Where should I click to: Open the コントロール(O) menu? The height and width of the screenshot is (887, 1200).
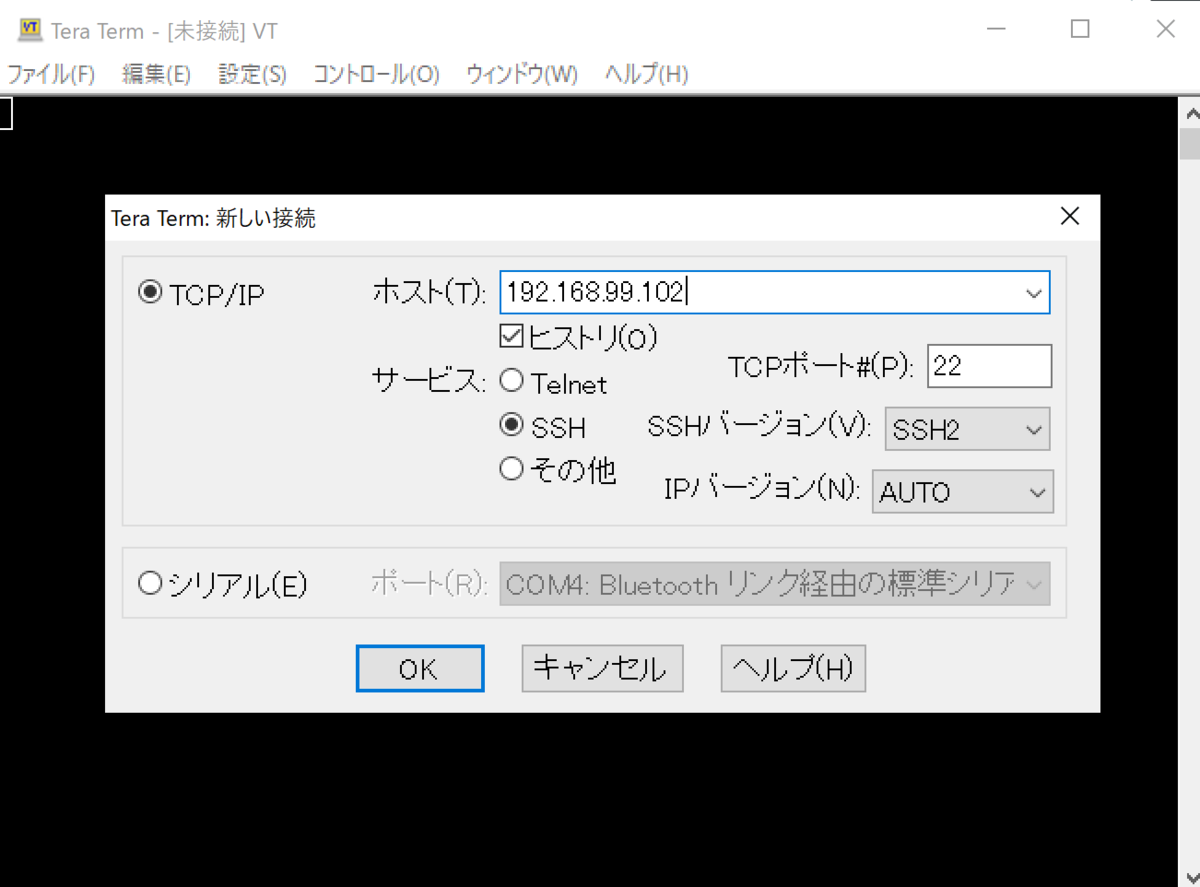pyautogui.click(x=376, y=74)
